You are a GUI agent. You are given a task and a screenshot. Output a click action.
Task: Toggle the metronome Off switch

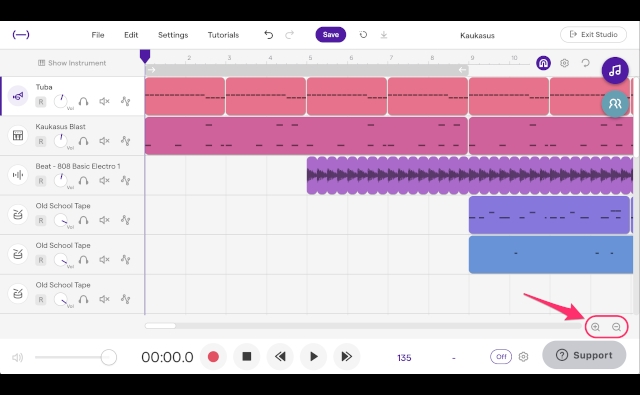coord(501,357)
